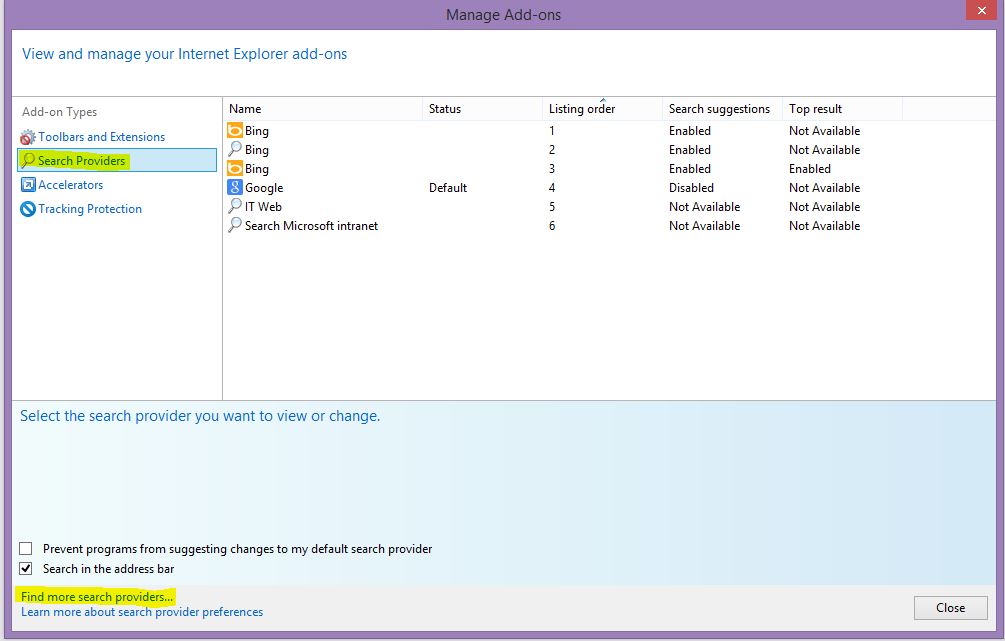Open Learn more about search provider preferences
The image size is (1005, 641).
pyautogui.click(x=142, y=612)
